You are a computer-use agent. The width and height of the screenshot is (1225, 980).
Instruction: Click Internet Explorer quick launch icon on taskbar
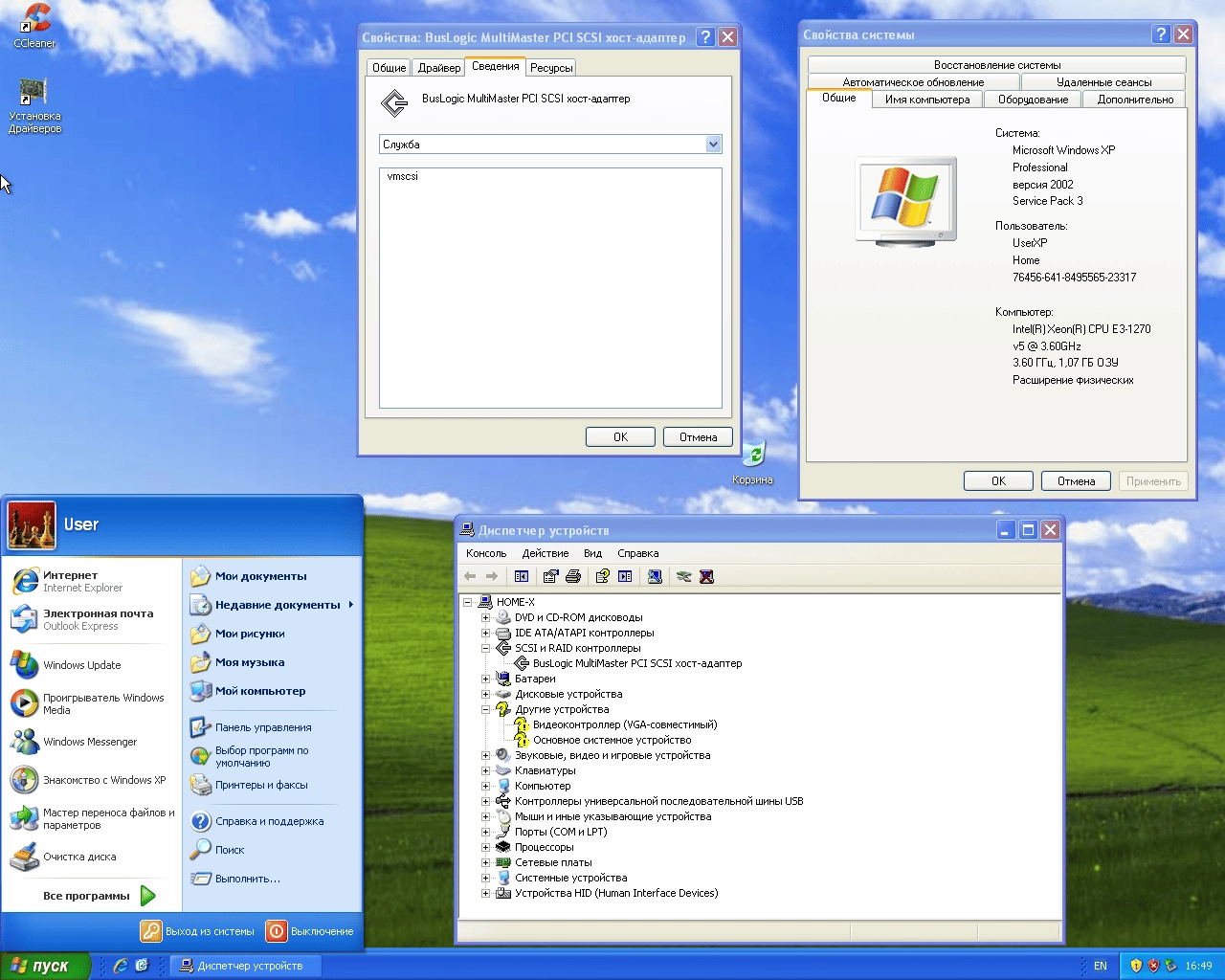point(121,966)
